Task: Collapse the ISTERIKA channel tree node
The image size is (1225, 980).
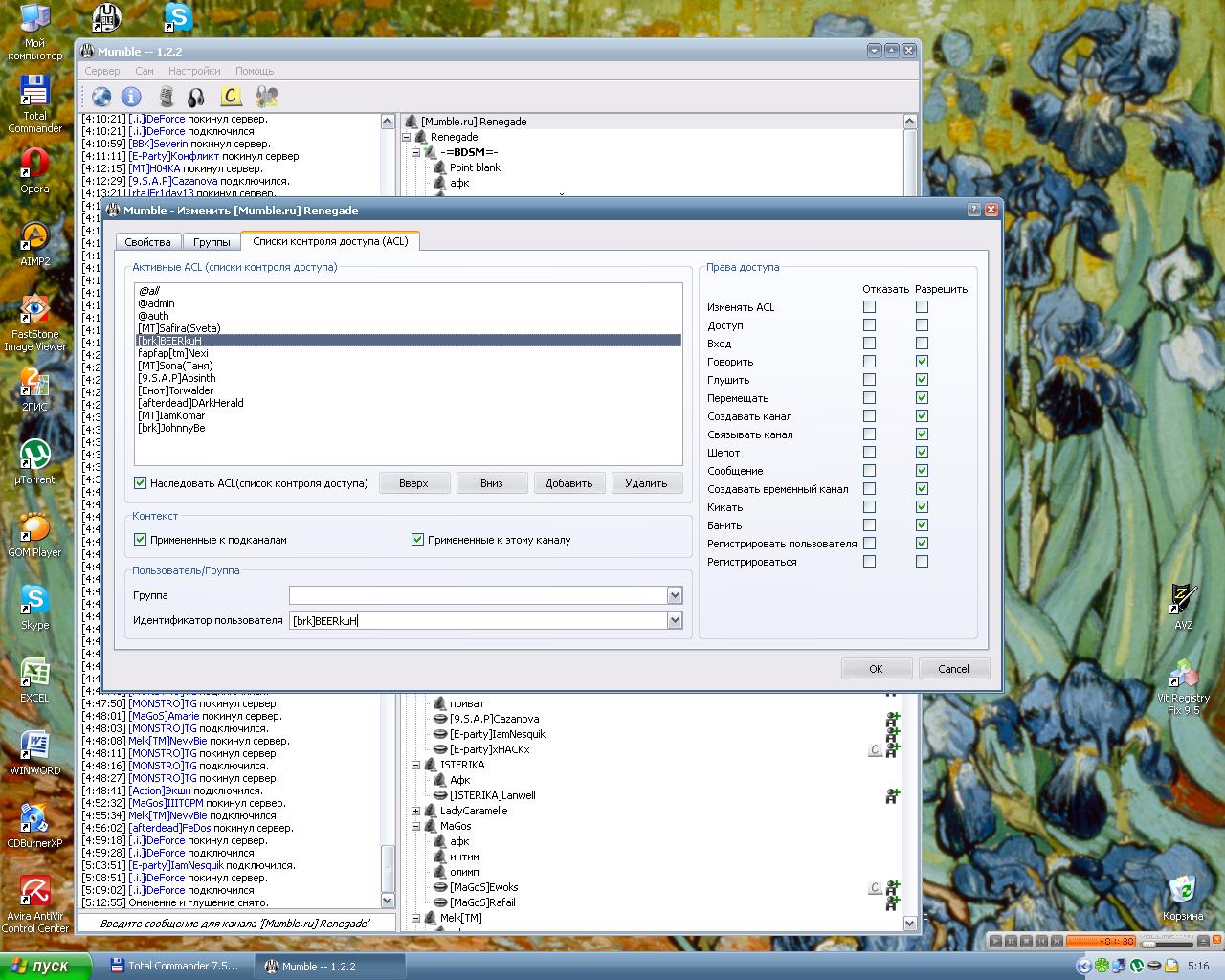Action: click(416, 765)
